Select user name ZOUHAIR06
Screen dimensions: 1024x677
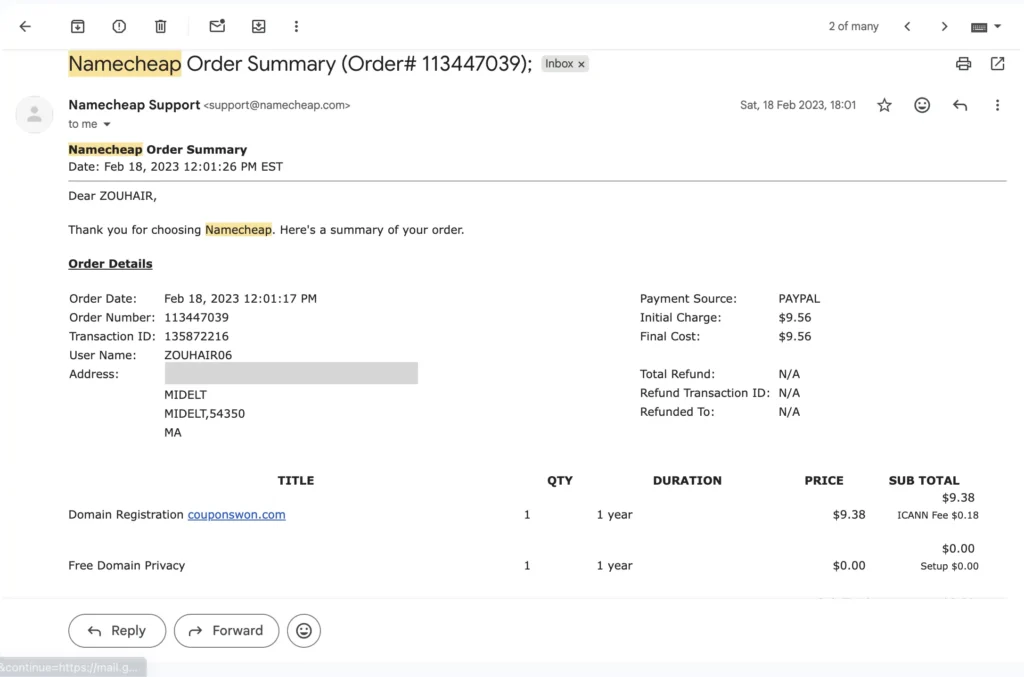pyautogui.click(x=198, y=355)
